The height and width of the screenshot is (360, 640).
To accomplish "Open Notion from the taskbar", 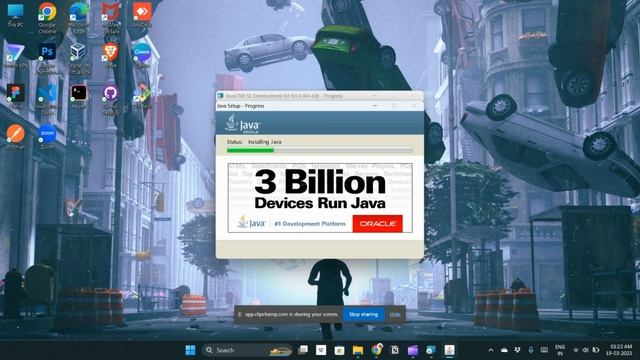I will pyautogui.click(x=395, y=350).
